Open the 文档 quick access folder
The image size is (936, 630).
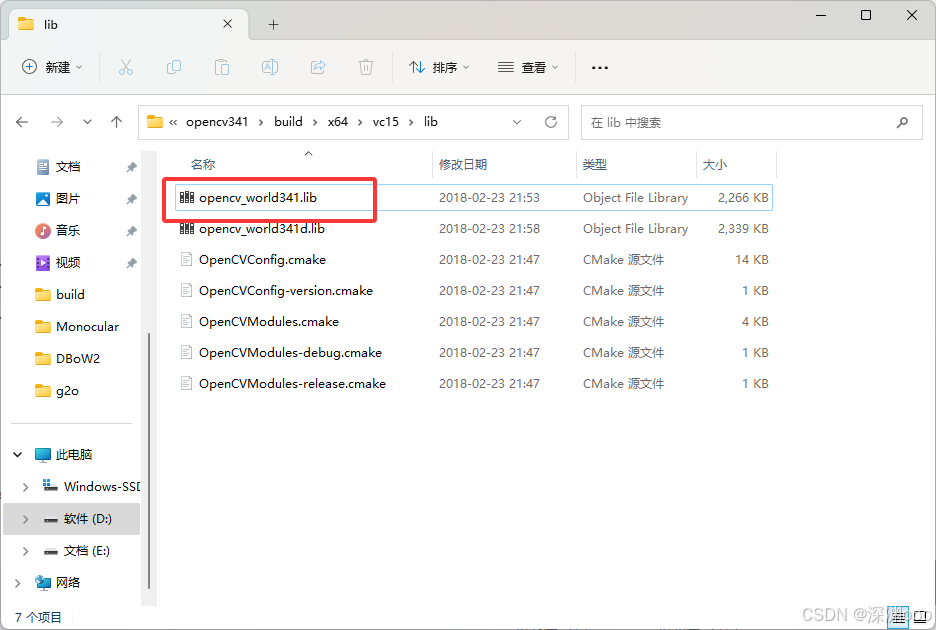(x=58, y=167)
